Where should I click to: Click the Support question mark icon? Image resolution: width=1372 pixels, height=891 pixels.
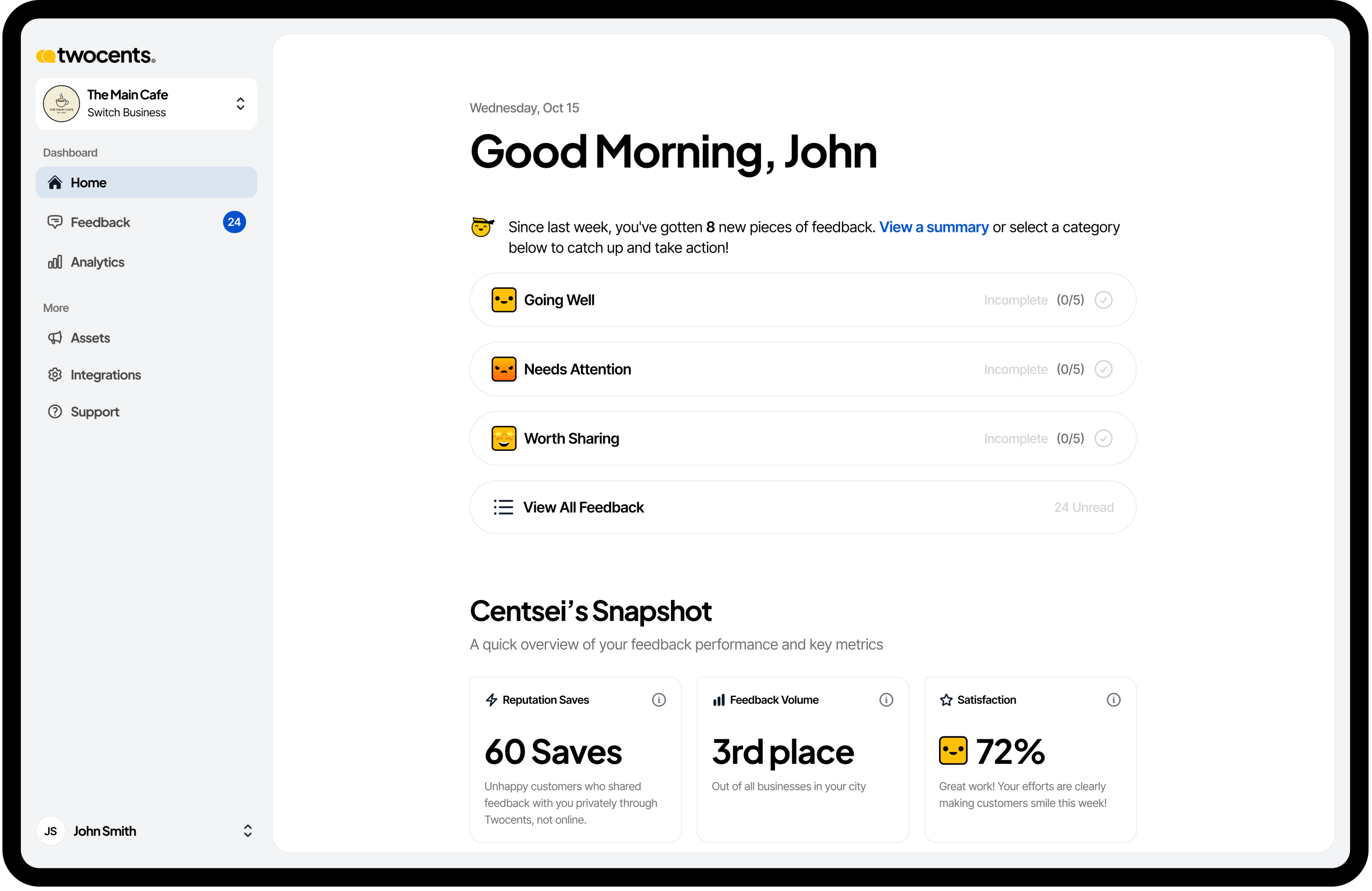coord(55,412)
